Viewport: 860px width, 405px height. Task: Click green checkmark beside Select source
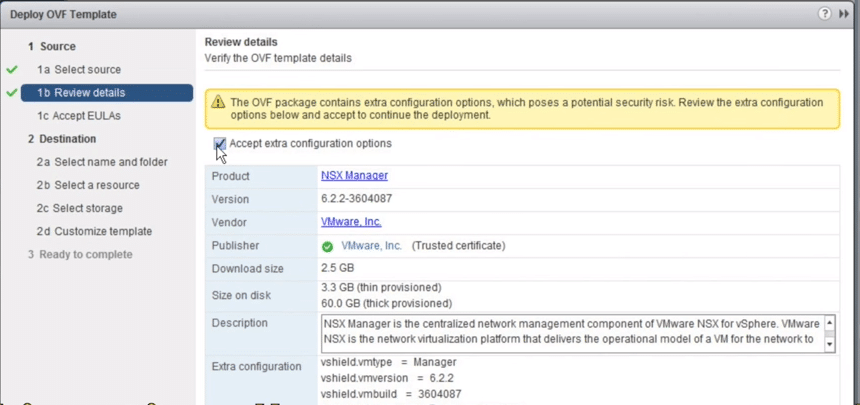[12, 70]
